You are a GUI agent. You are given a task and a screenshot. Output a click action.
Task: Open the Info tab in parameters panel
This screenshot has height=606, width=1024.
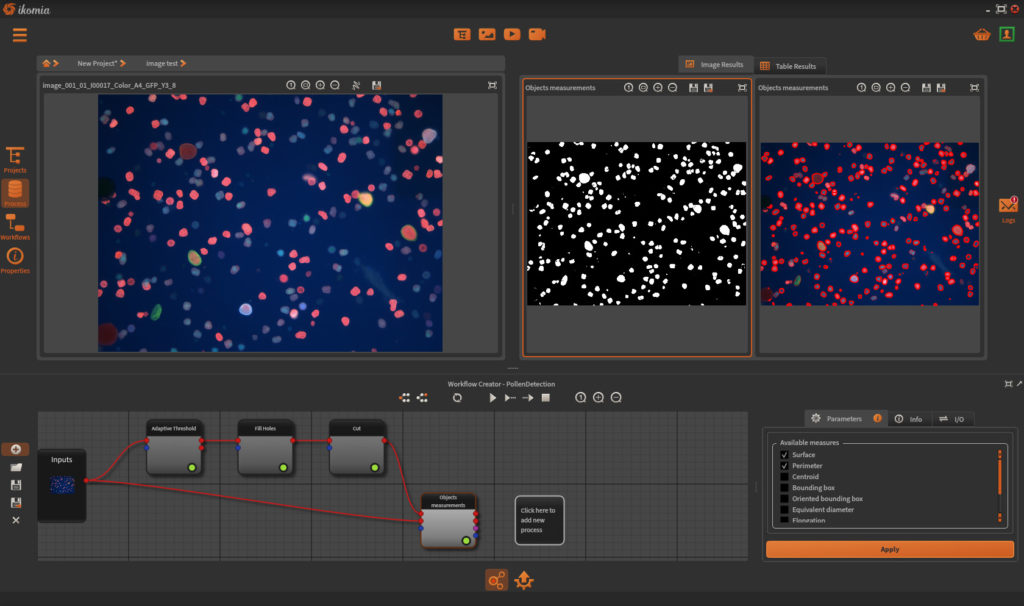[x=909, y=419]
